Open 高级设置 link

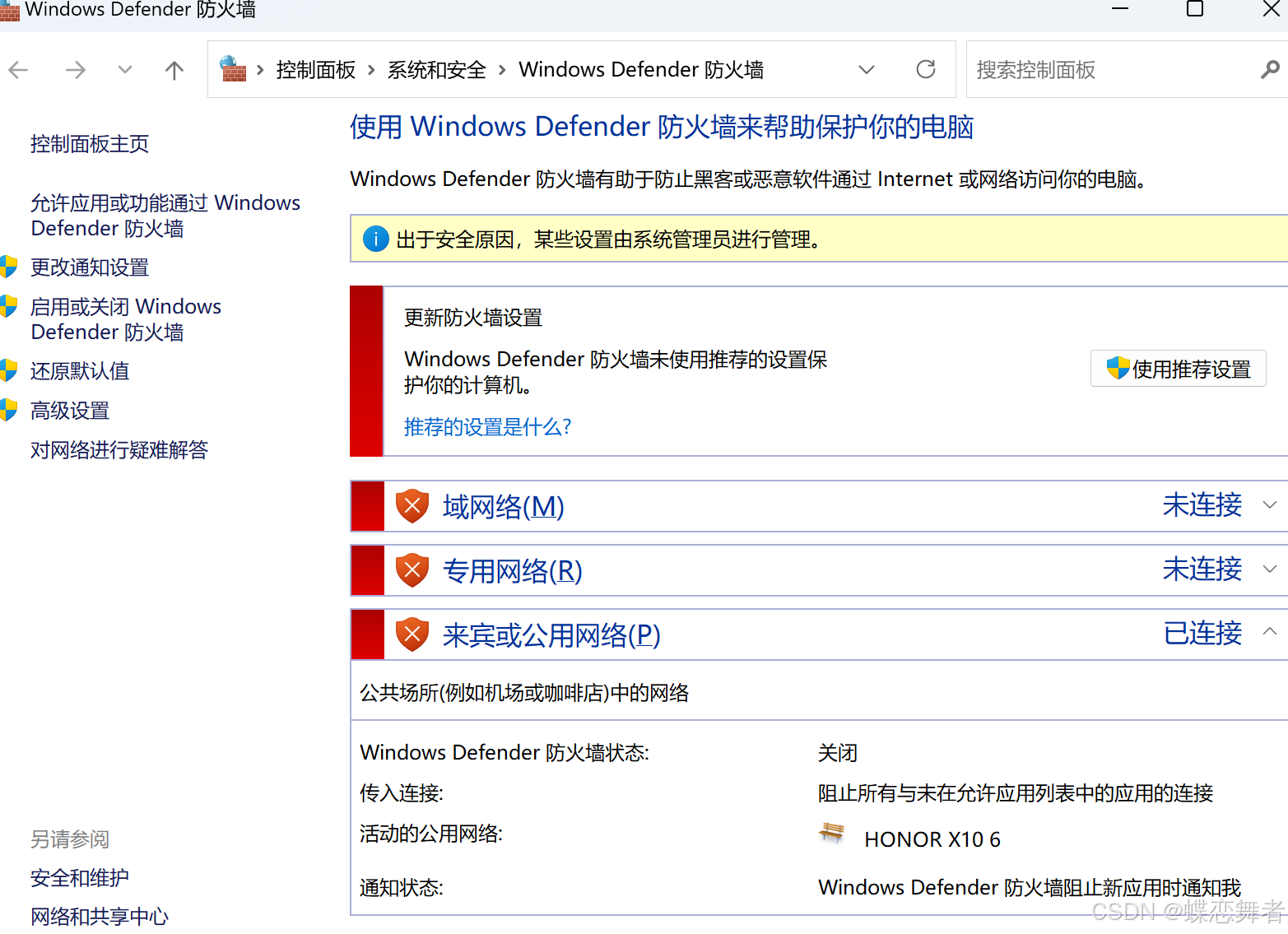point(70,411)
